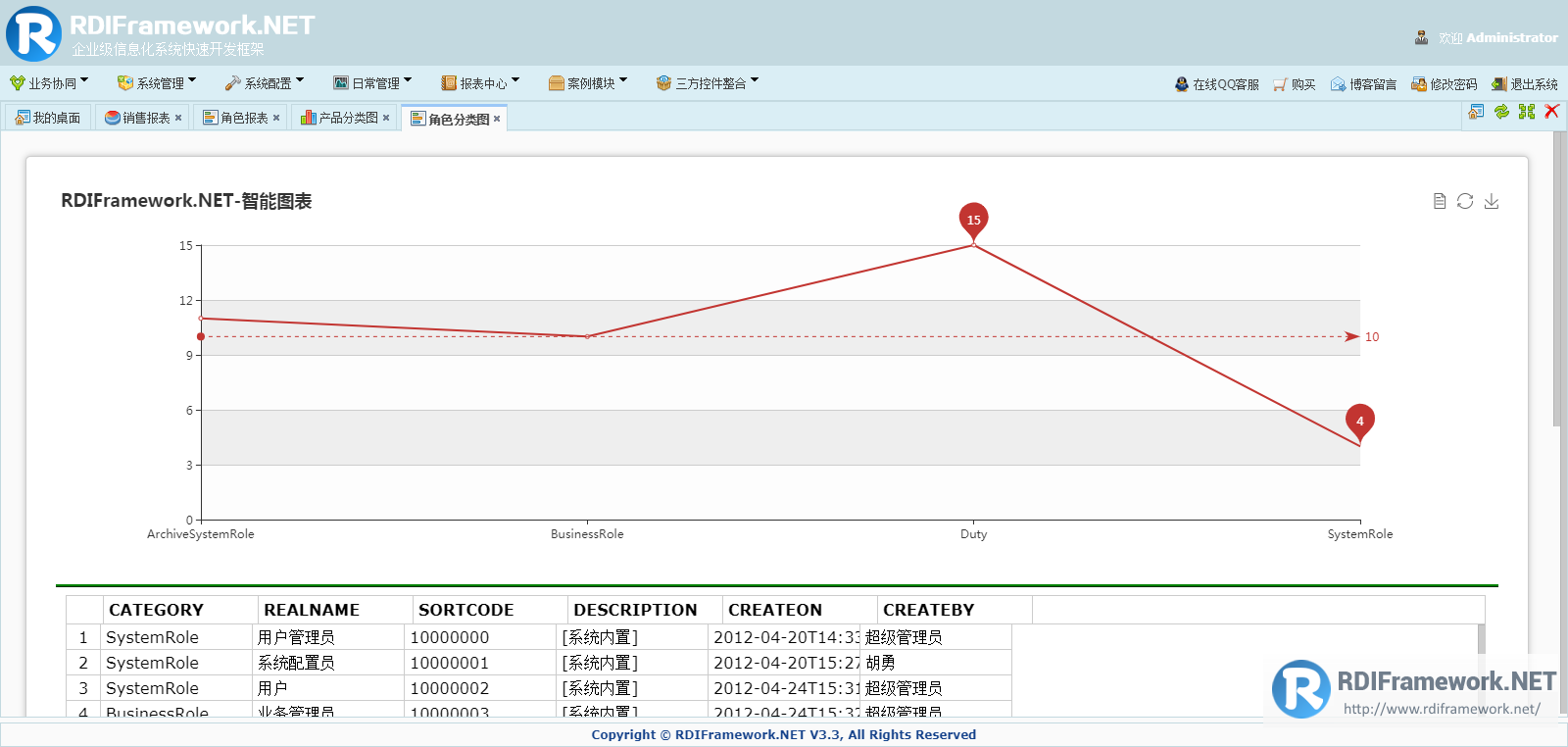Expand the 系统配置 menu
Image resolution: width=1568 pixels, height=747 pixels.
point(265,83)
